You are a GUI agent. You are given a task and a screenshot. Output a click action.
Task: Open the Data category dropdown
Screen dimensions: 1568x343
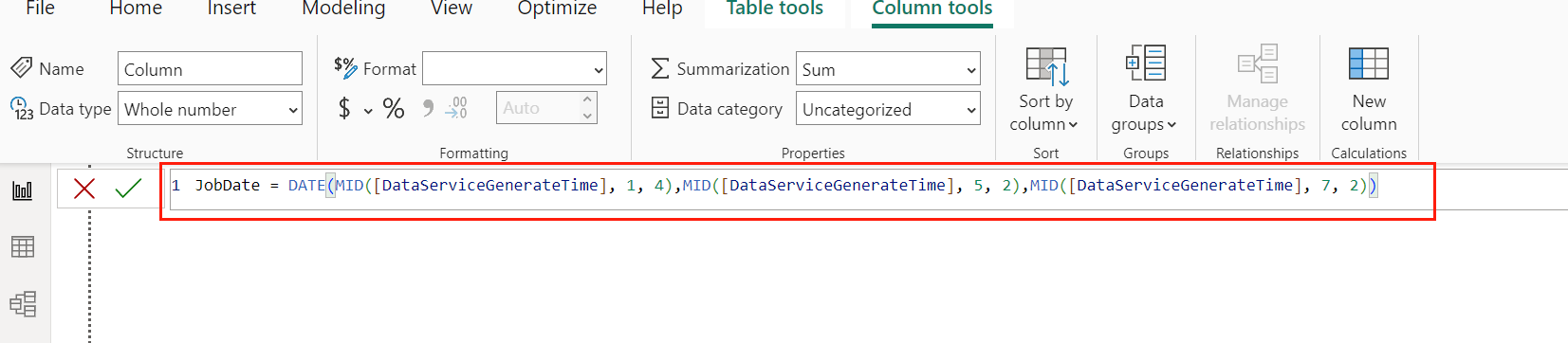click(888, 109)
